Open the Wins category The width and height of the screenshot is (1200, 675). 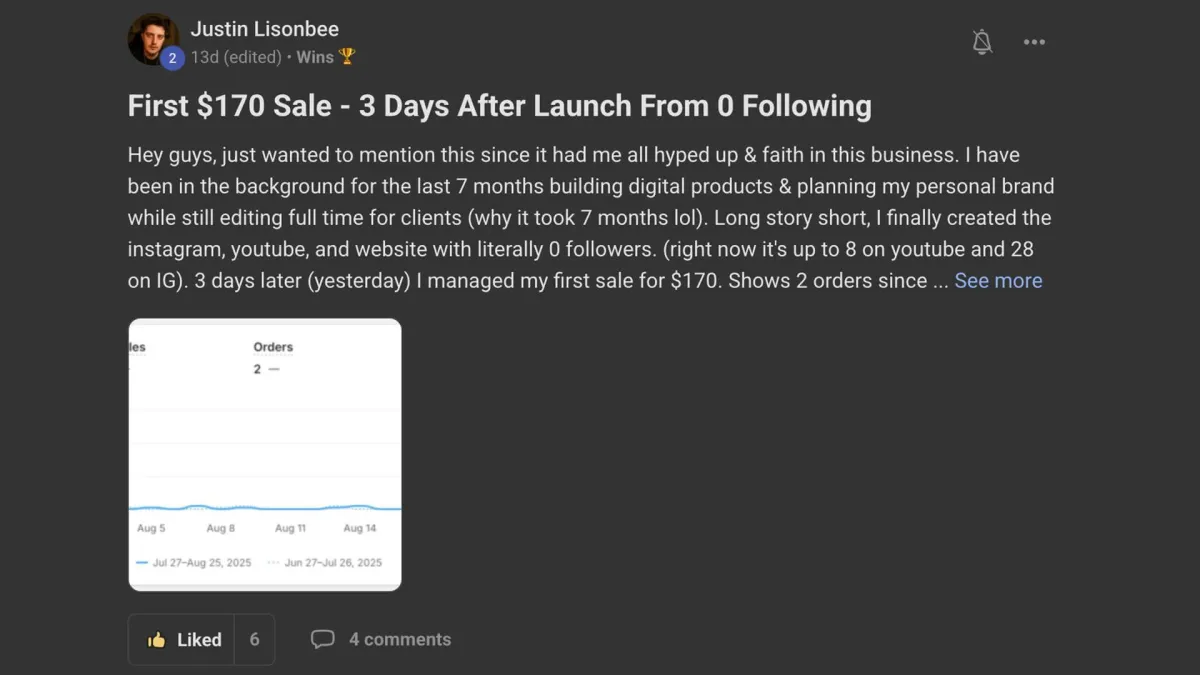coord(315,57)
